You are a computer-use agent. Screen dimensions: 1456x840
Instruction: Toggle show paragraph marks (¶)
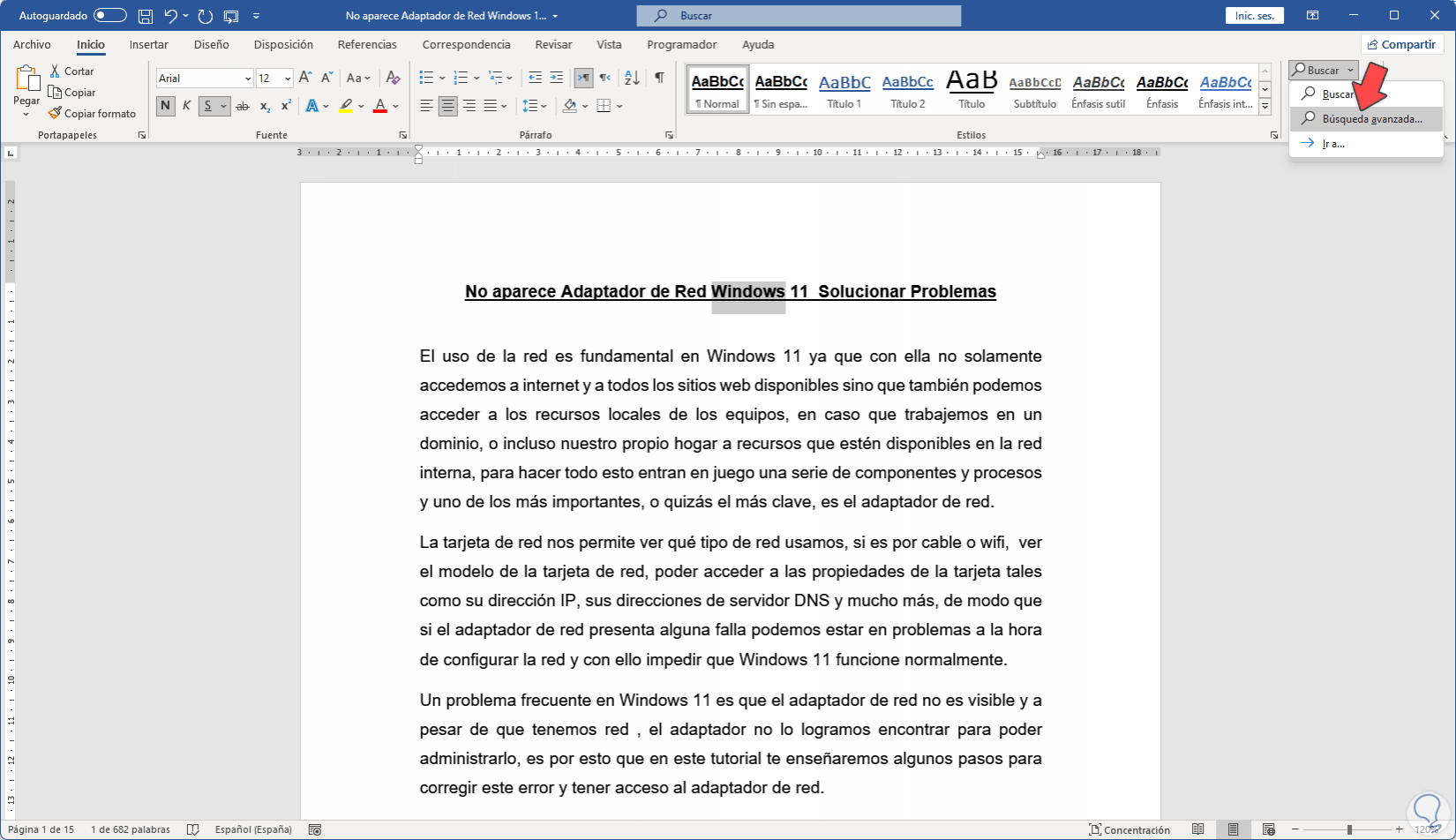659,78
